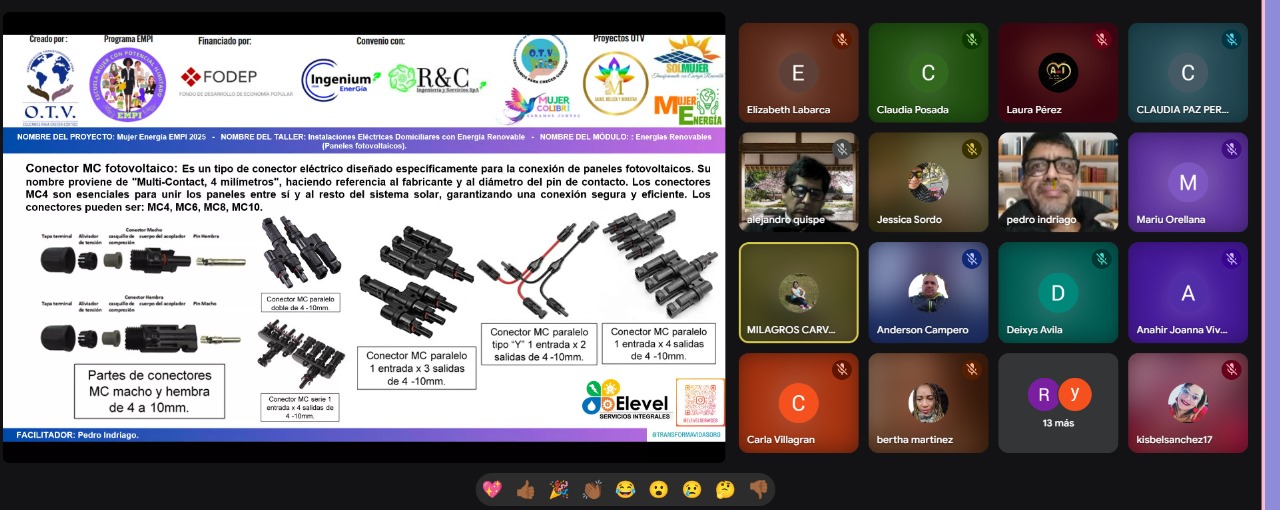Send the laughing with tears emoji

click(x=625, y=489)
